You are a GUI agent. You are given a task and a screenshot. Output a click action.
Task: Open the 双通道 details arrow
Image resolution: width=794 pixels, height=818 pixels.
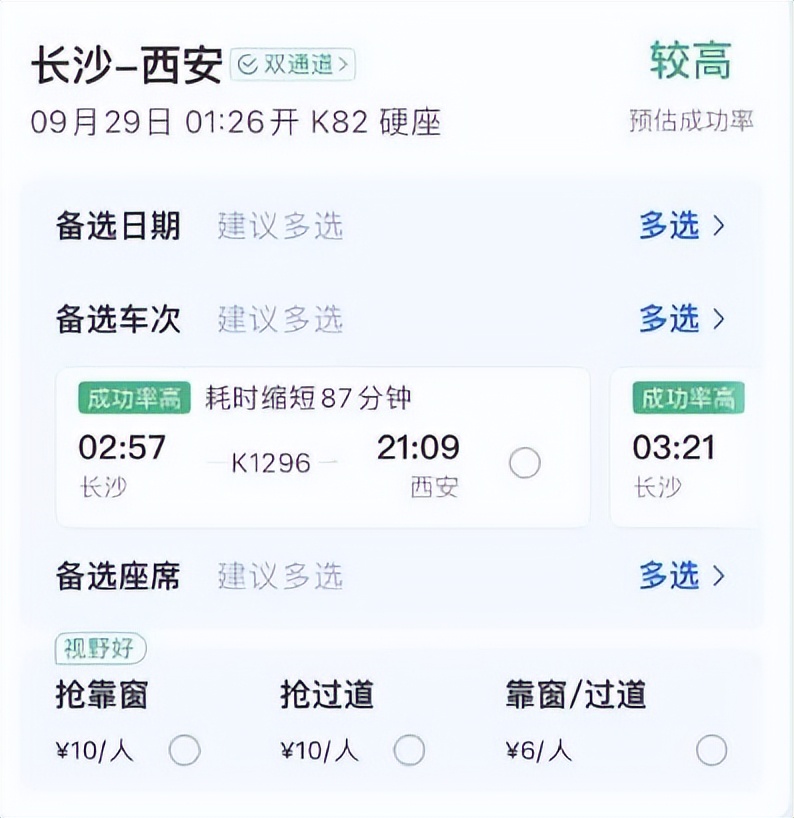pos(344,66)
